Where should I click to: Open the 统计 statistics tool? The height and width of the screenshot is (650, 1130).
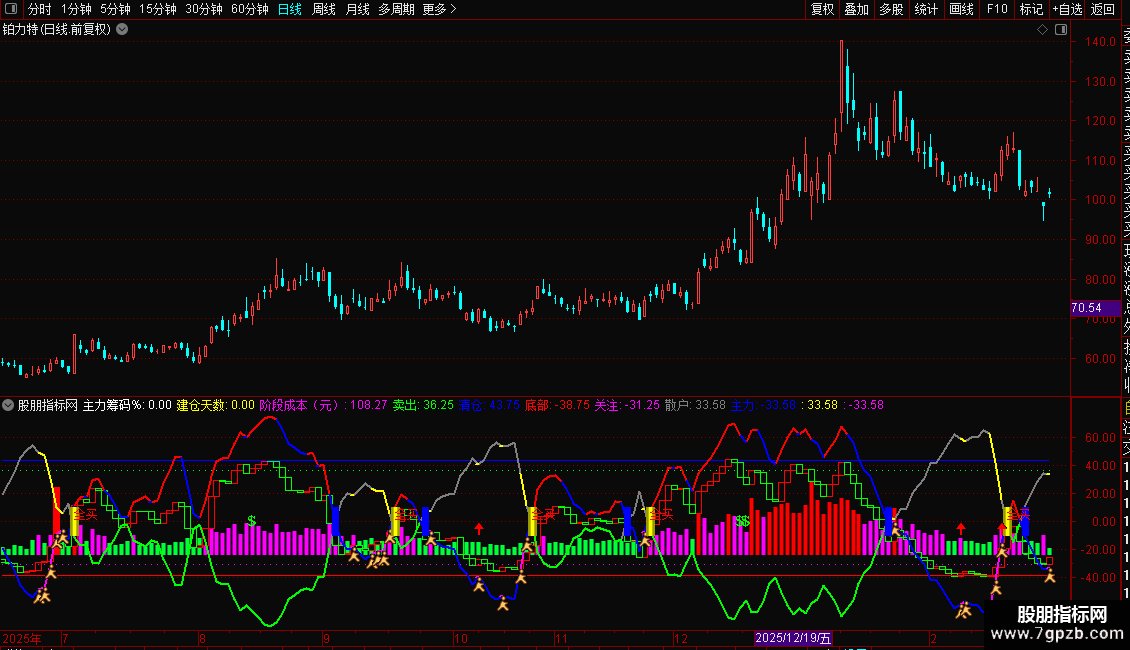click(926, 9)
